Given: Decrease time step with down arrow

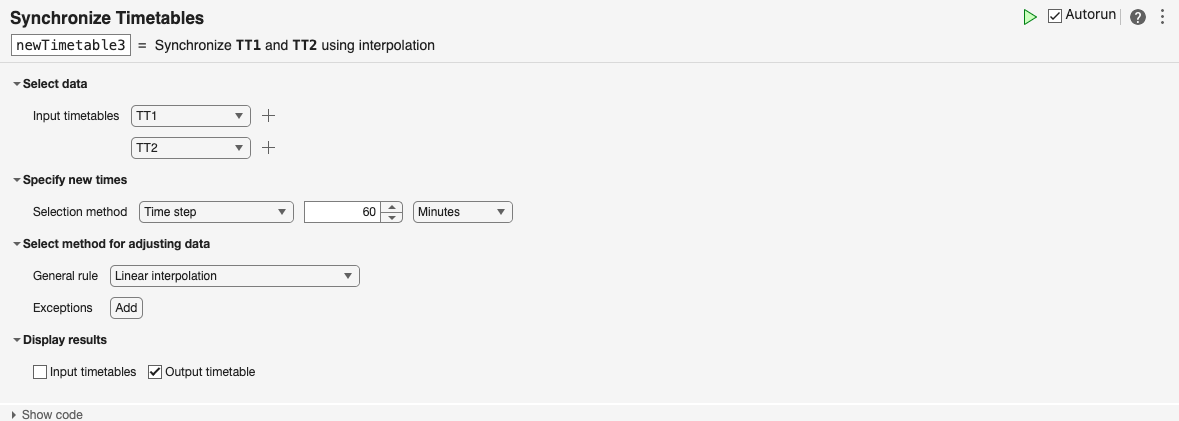Looking at the screenshot, I should point(393,217).
